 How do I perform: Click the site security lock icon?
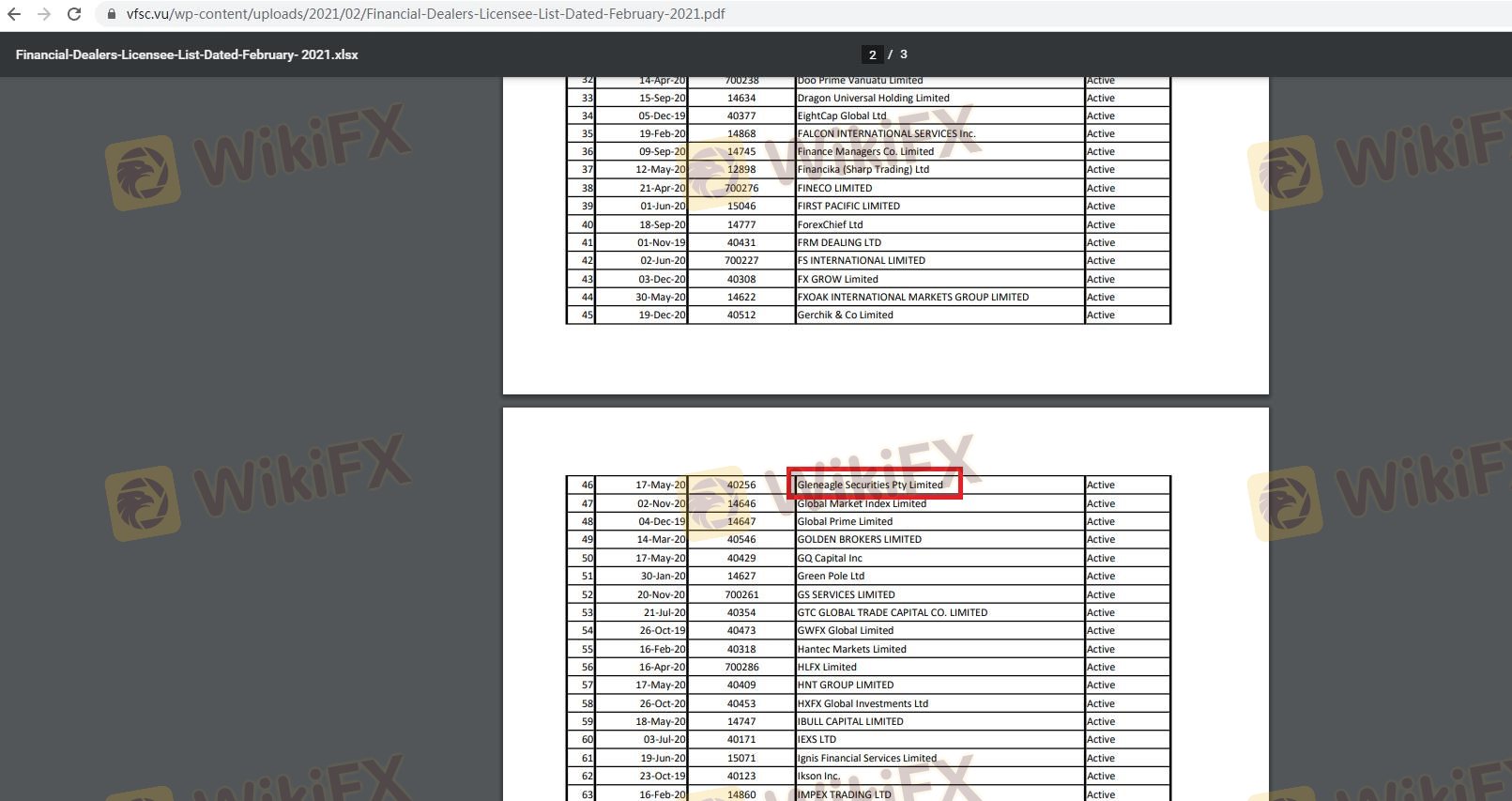click(x=112, y=14)
